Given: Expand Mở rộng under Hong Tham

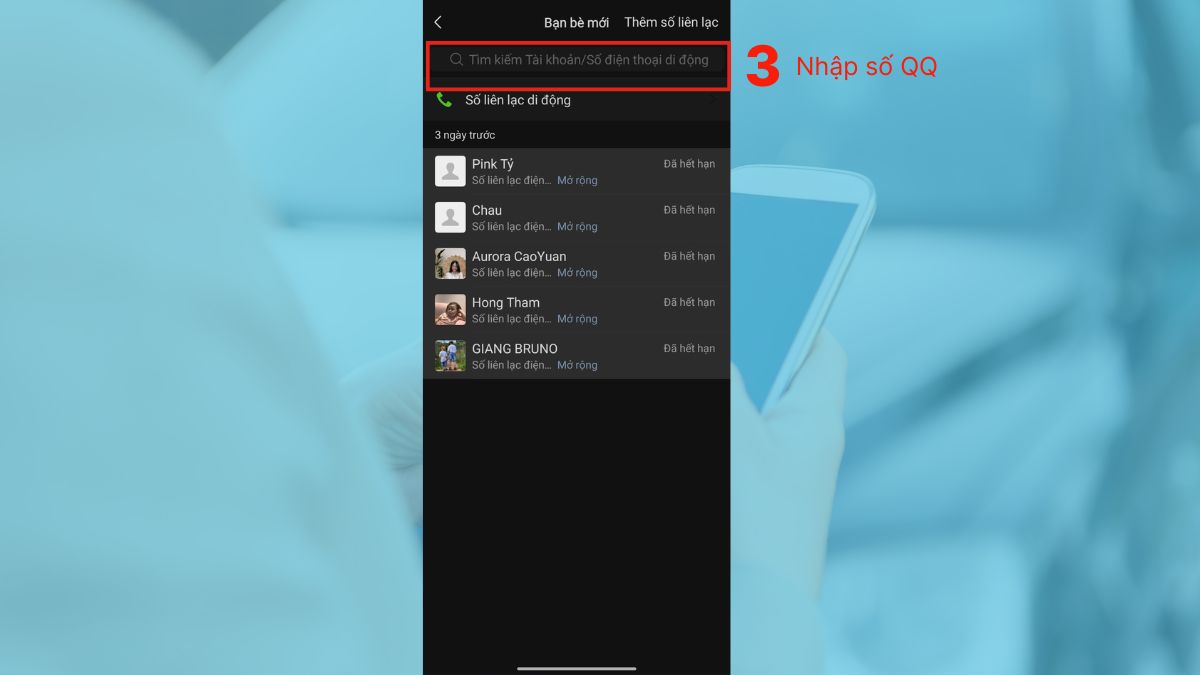Looking at the screenshot, I should coord(577,319).
